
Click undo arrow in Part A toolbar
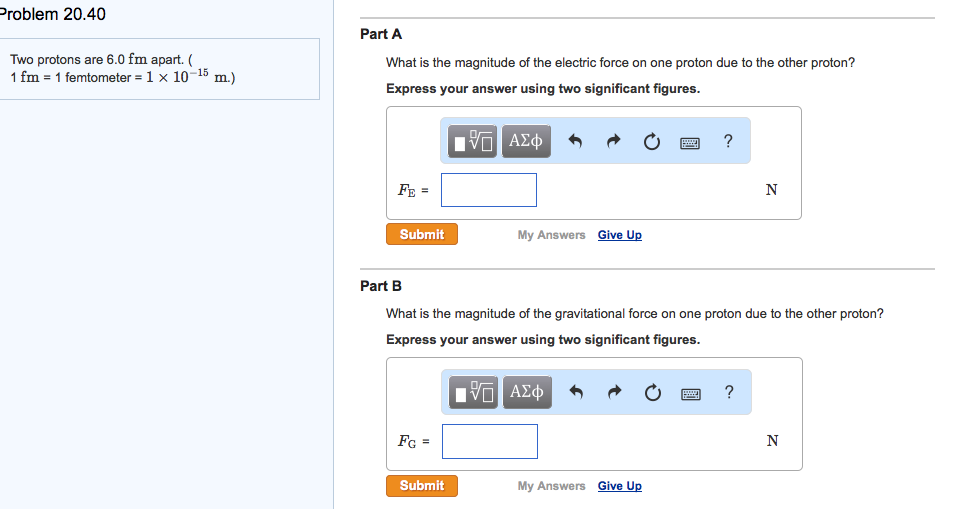(x=575, y=142)
